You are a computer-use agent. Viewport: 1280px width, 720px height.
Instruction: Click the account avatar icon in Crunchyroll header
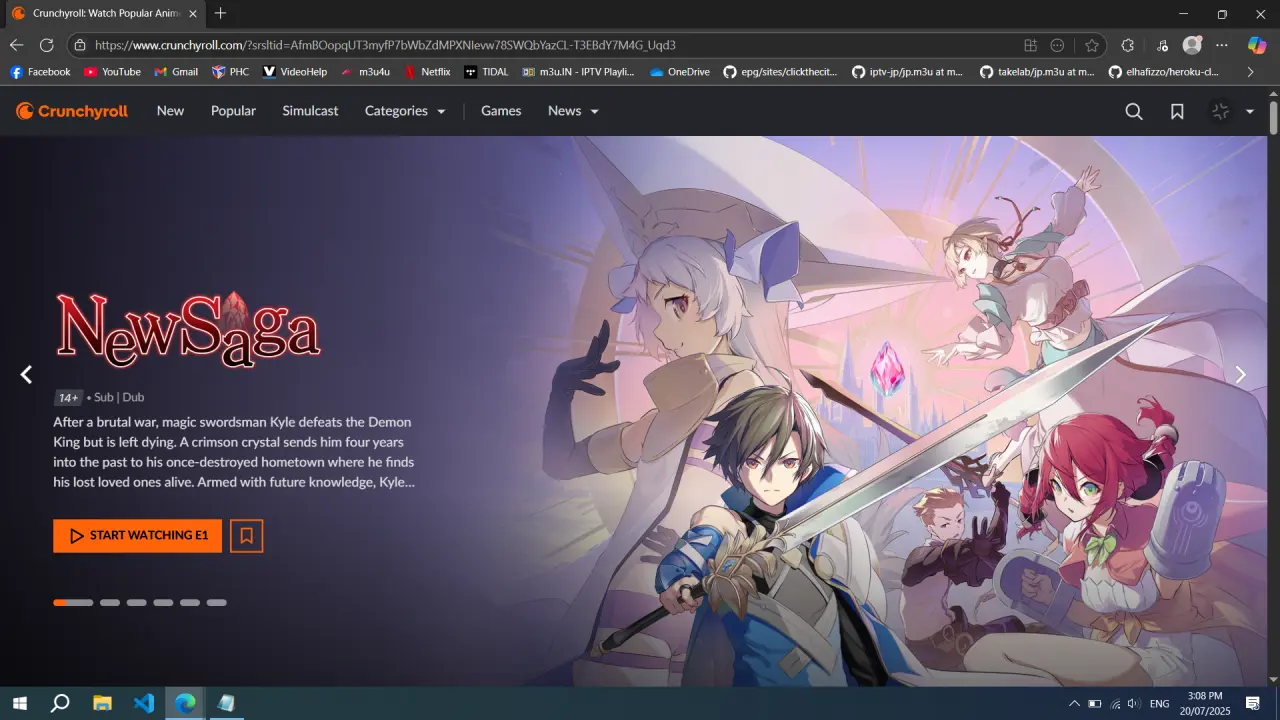(x=1220, y=111)
